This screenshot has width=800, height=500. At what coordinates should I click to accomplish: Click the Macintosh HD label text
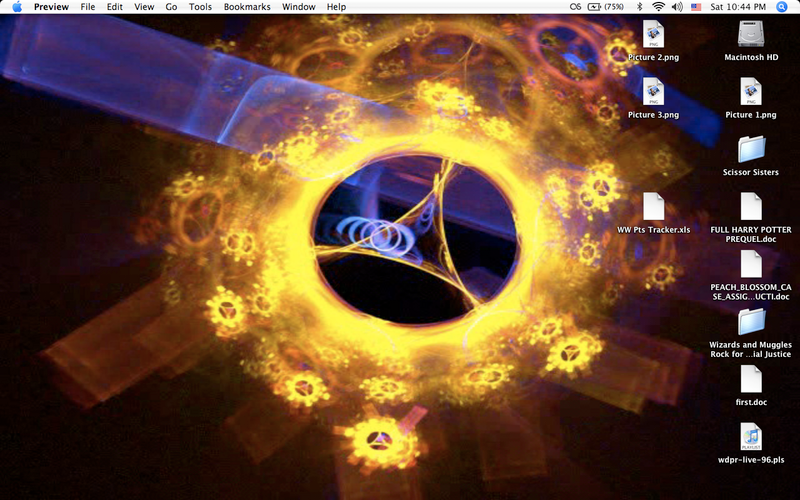pos(751,57)
